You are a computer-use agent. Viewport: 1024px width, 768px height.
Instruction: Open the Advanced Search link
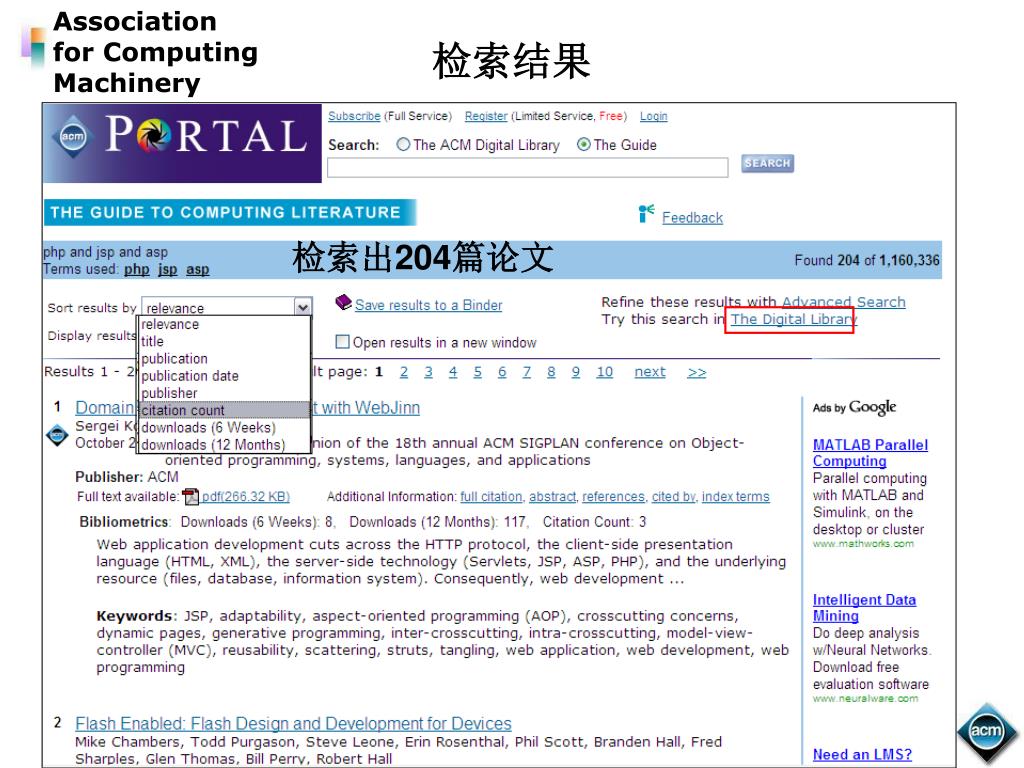[x=844, y=302]
